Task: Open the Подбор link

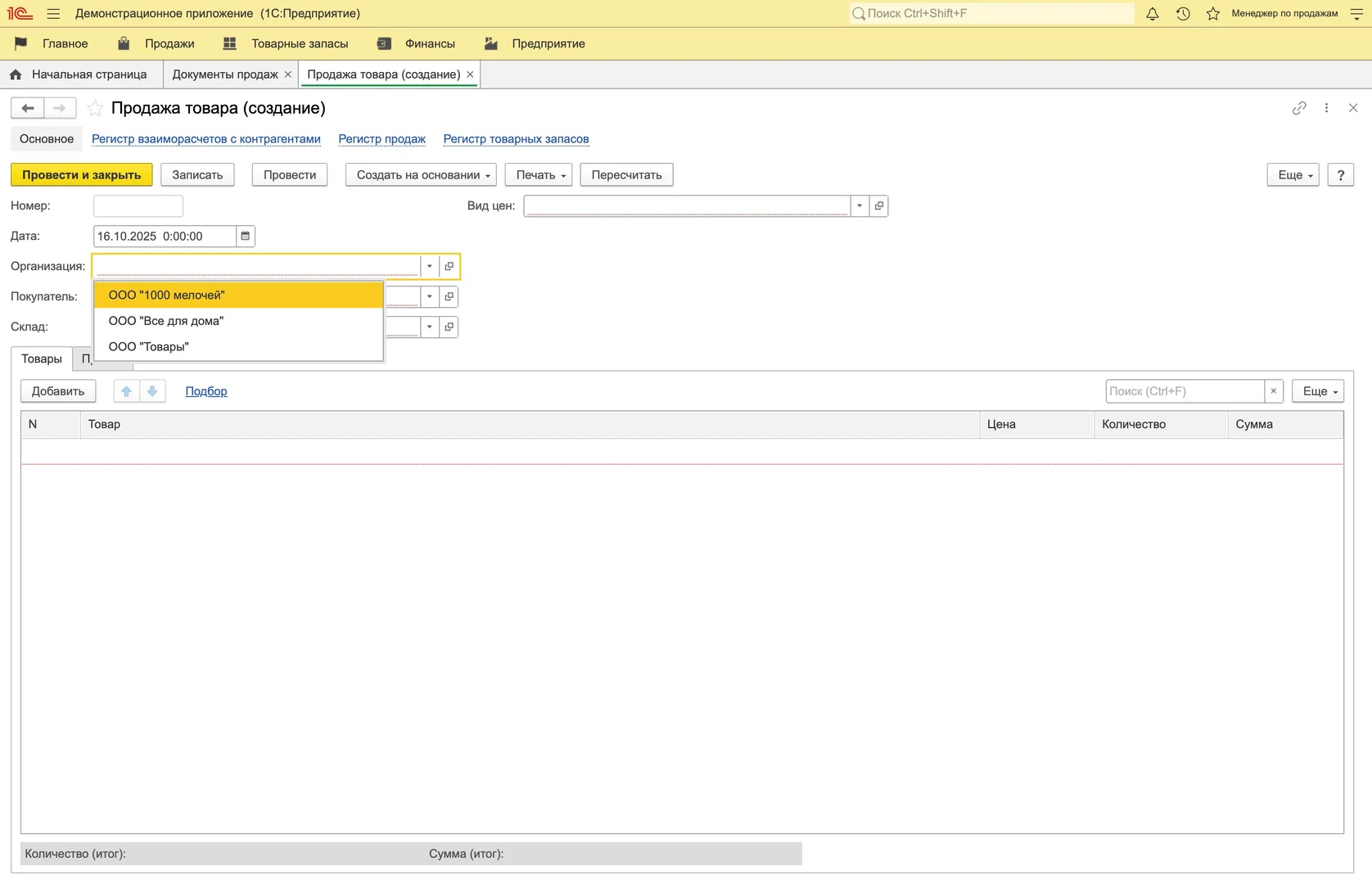Action: [x=206, y=391]
